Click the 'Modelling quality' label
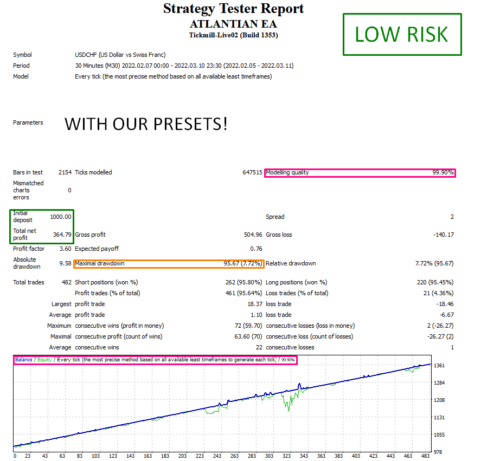Screen dimensions: 500x461 pos(287,172)
